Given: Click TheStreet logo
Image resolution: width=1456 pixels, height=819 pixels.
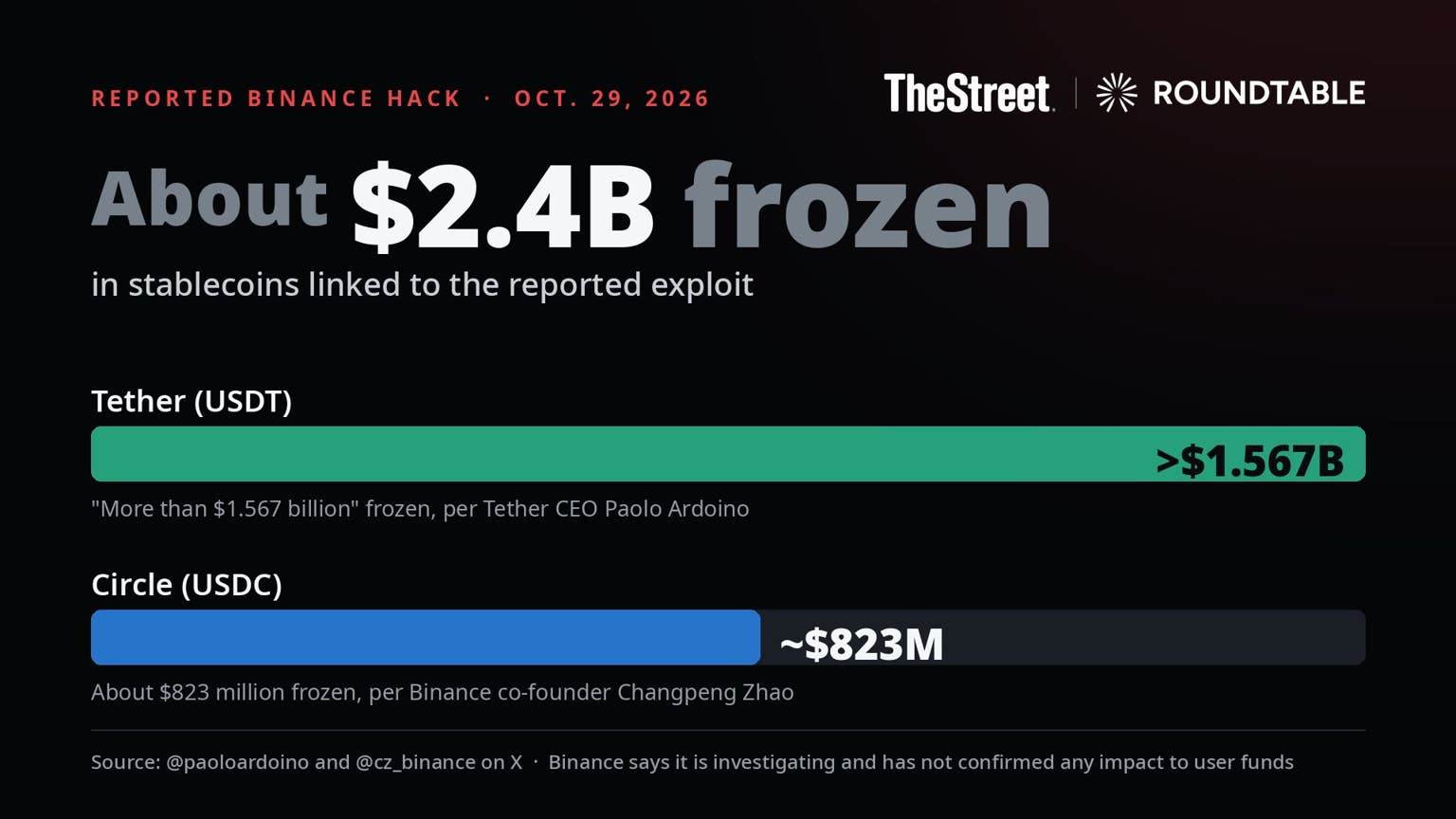Looking at the screenshot, I should 969,93.
